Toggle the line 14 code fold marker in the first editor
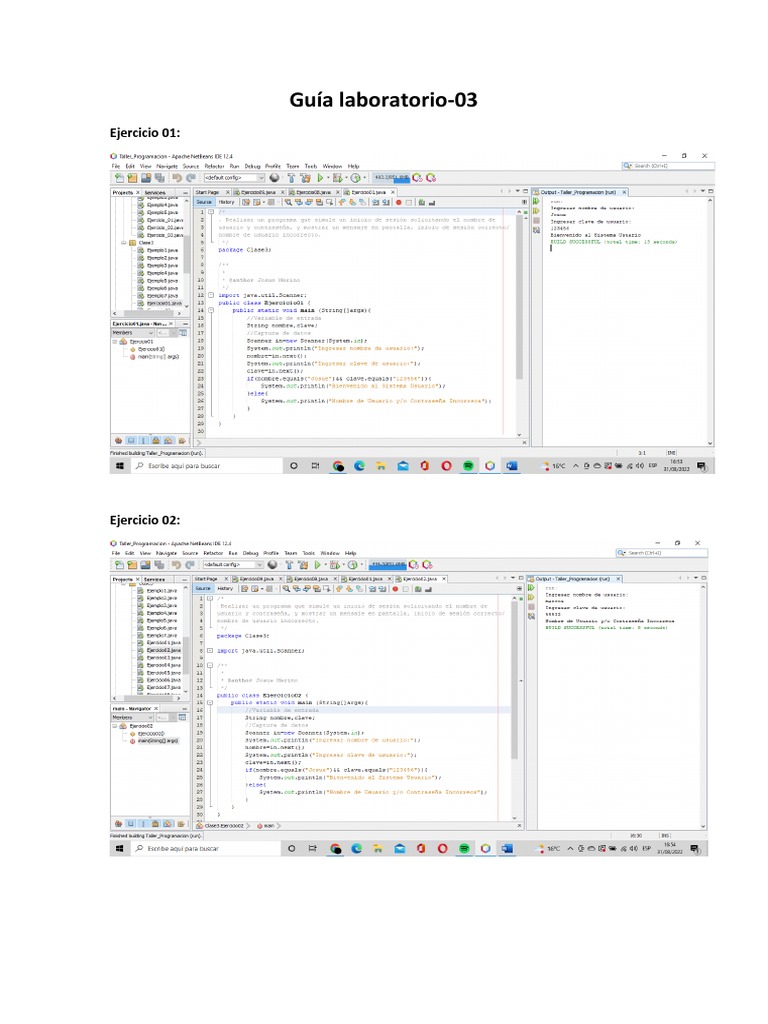 pyautogui.click(x=211, y=310)
